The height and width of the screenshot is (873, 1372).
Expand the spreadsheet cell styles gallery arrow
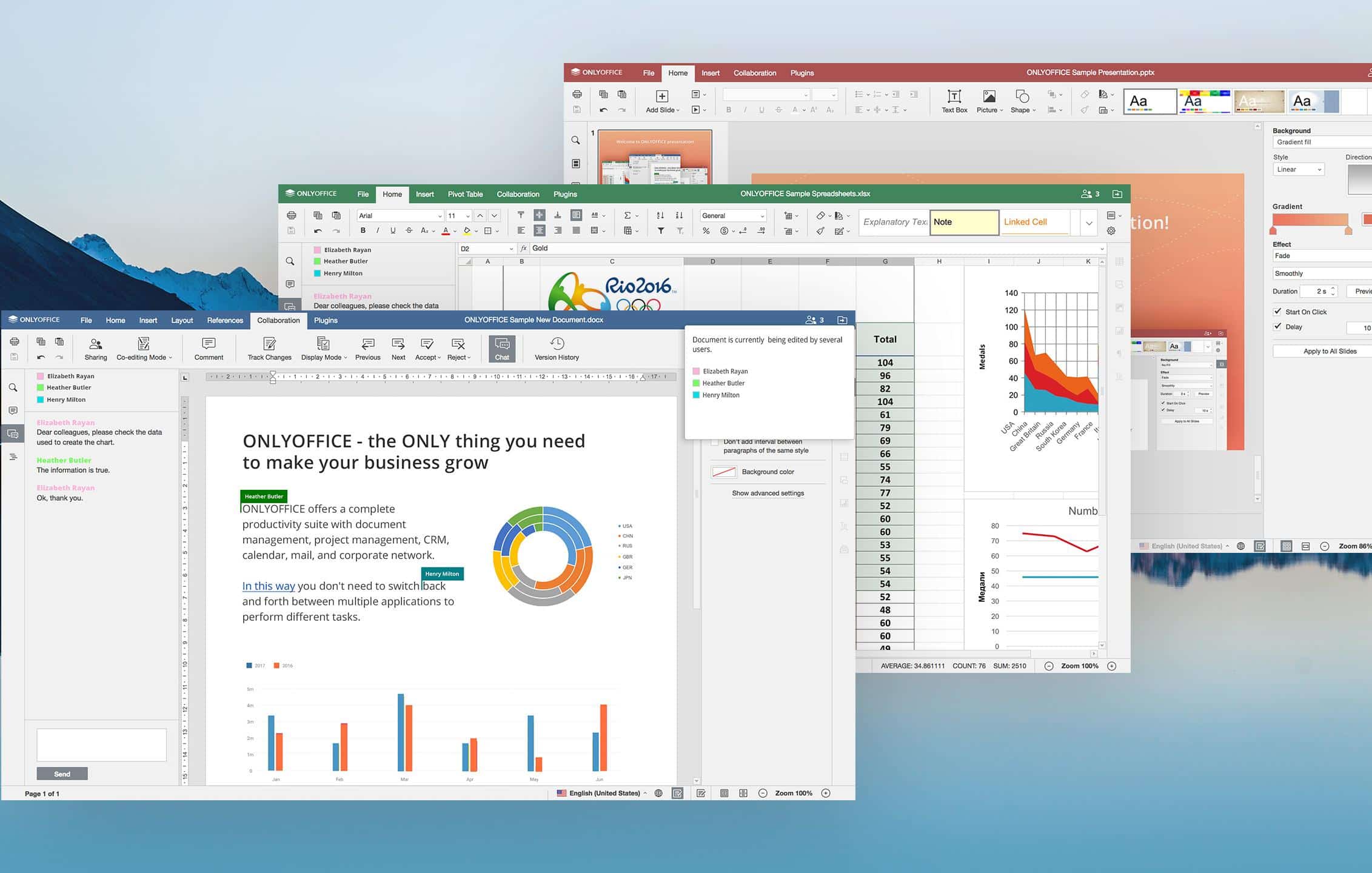(1089, 222)
